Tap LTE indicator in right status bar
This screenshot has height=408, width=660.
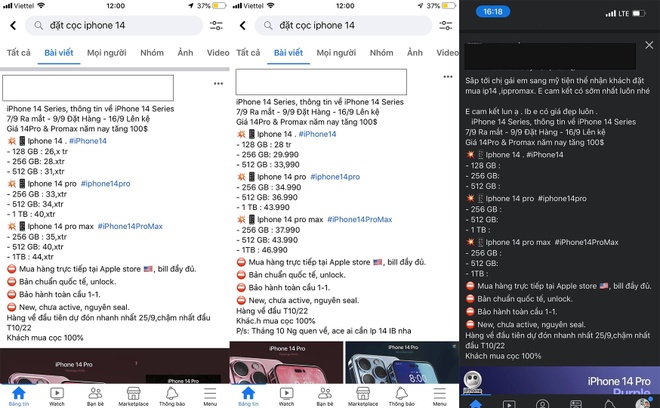pyautogui.click(x=623, y=13)
